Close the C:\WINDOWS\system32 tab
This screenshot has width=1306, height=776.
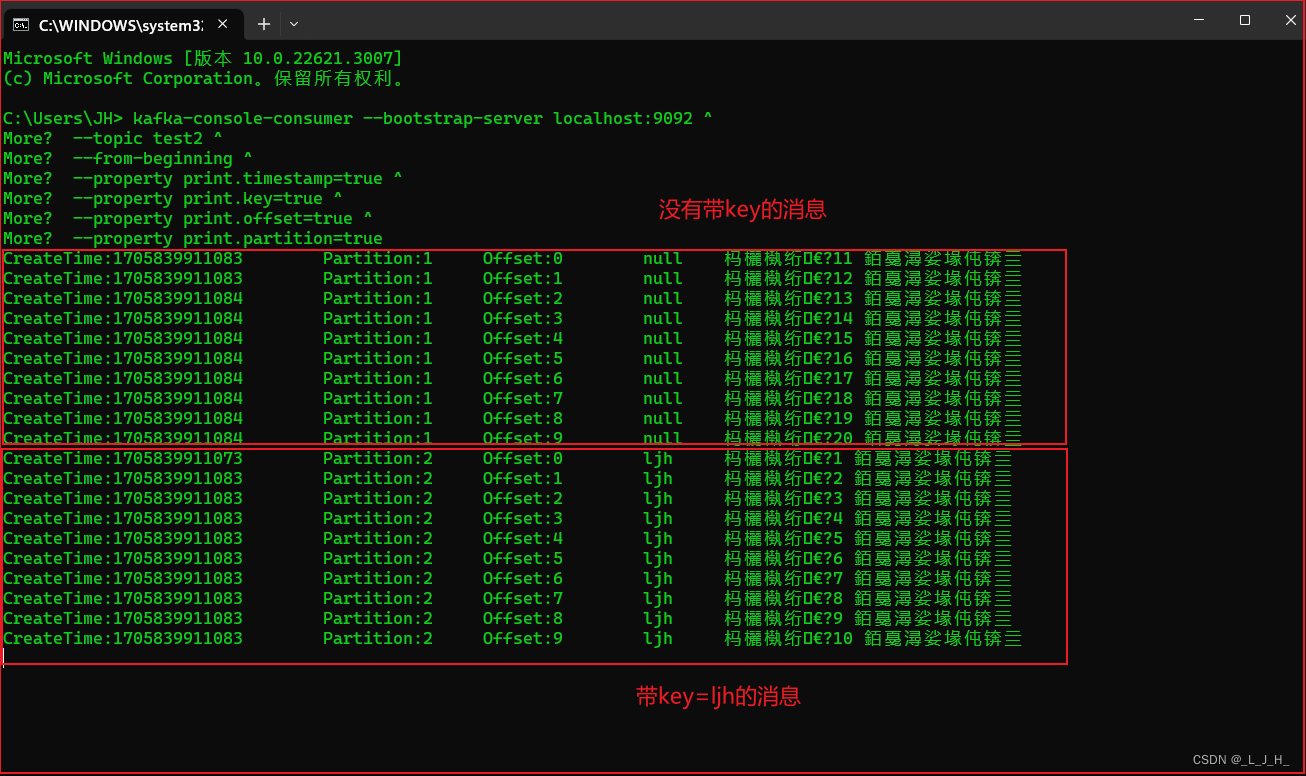coord(221,24)
